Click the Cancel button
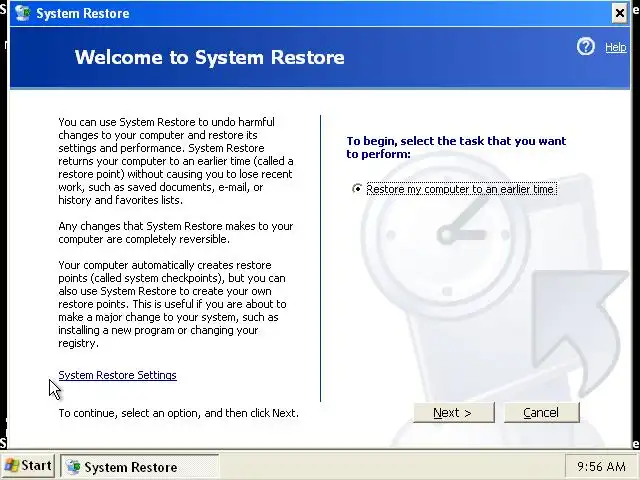This screenshot has height=480, width=640. click(x=542, y=413)
